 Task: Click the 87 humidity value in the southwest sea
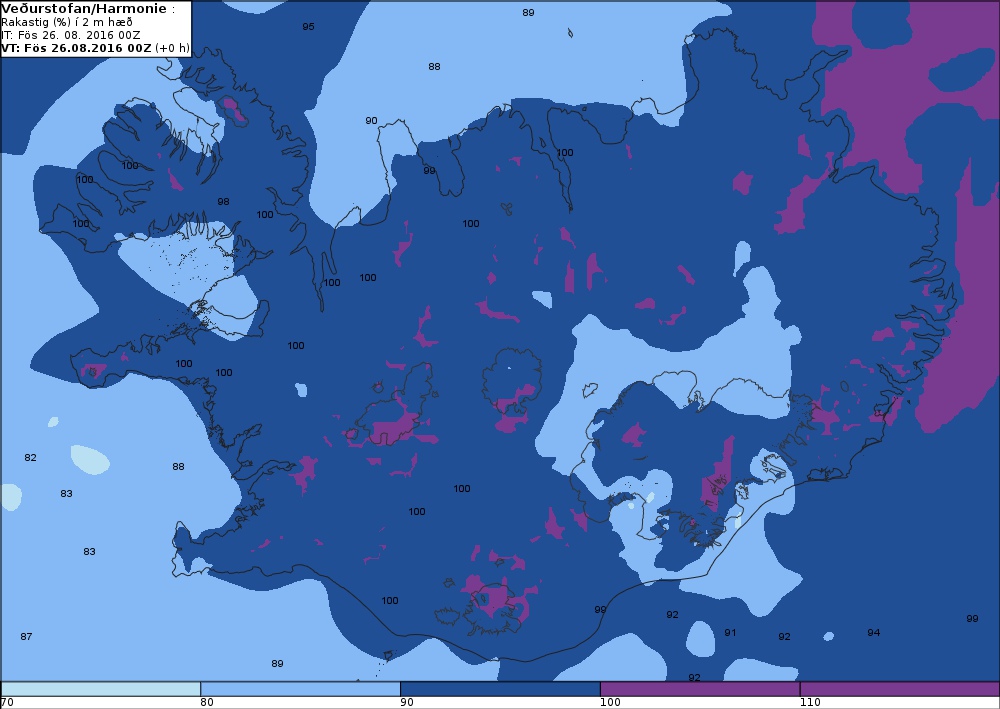tap(26, 636)
